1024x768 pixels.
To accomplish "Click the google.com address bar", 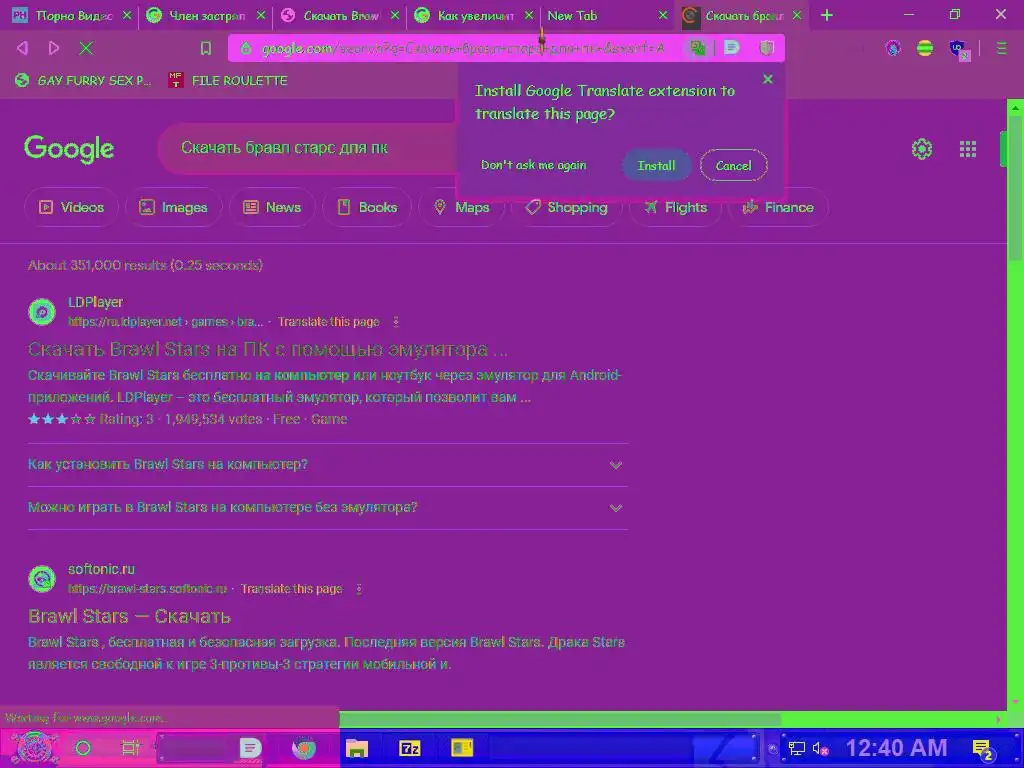I will pyautogui.click(x=462, y=48).
